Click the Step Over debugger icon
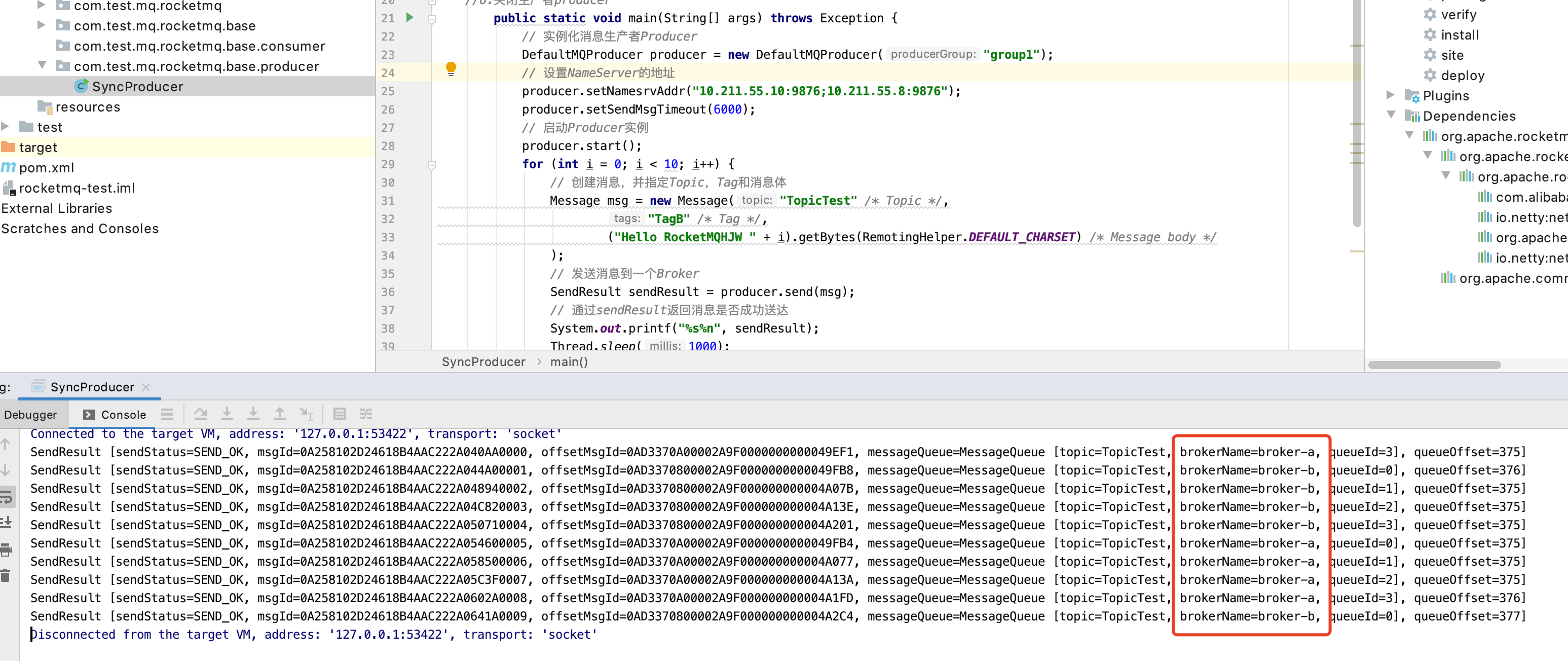Image resolution: width=1568 pixels, height=661 pixels. point(200,414)
